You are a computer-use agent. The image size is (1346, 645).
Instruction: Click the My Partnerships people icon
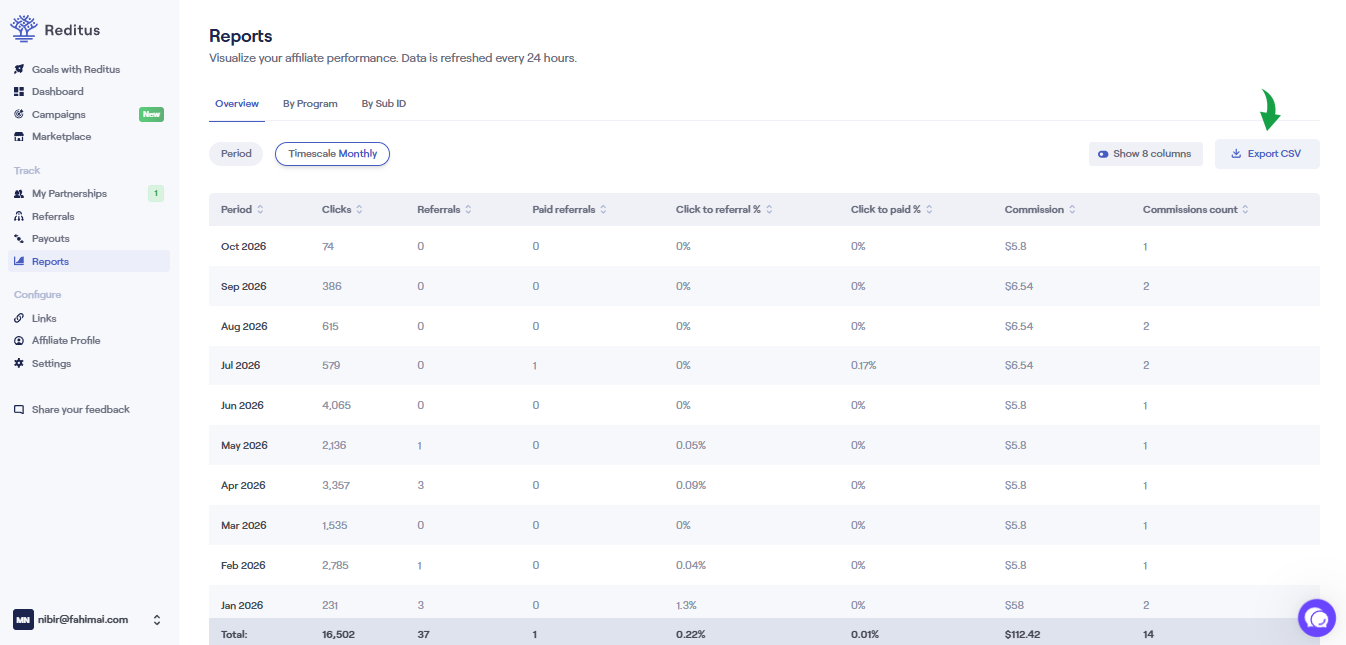19,194
